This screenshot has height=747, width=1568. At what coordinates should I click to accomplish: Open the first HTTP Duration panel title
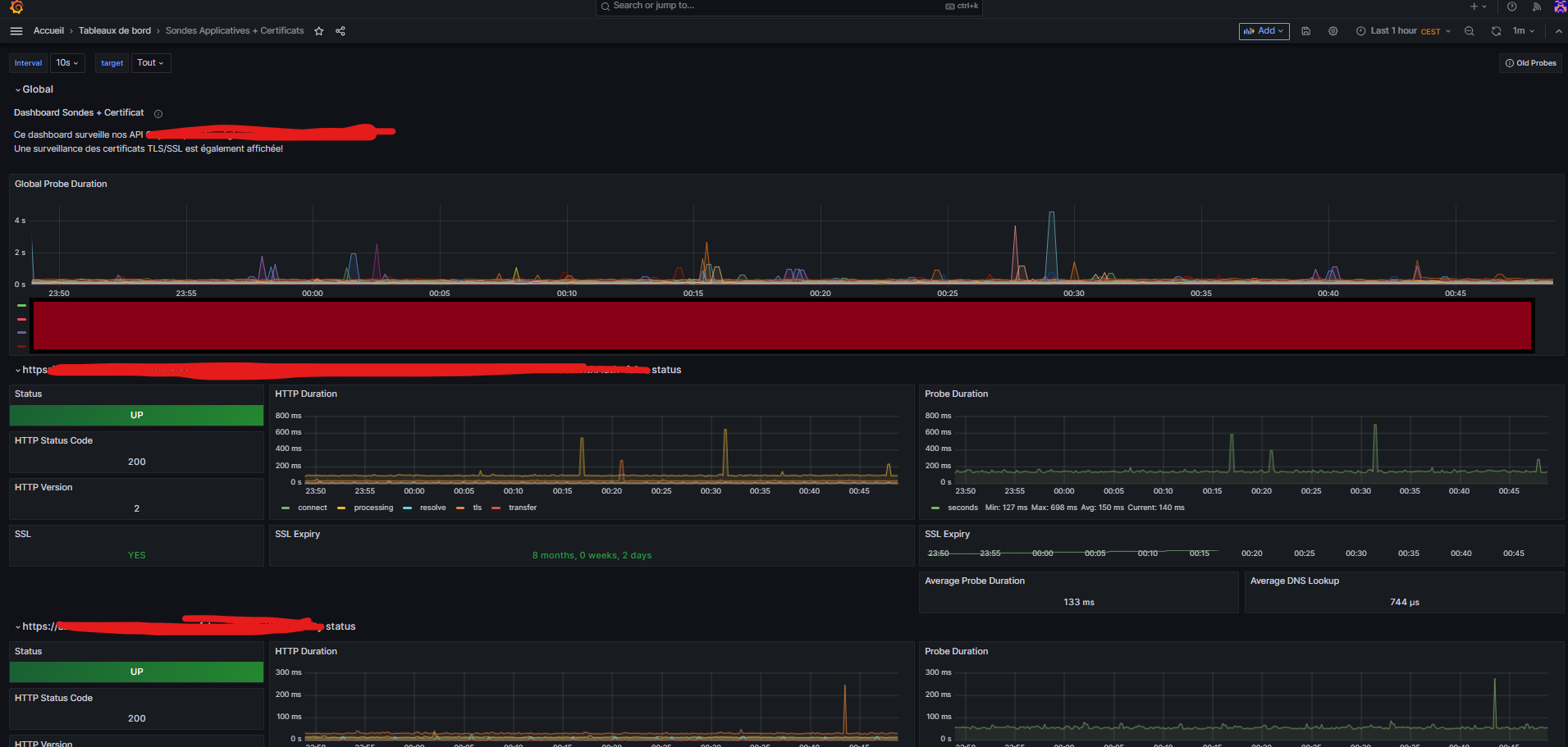point(306,394)
